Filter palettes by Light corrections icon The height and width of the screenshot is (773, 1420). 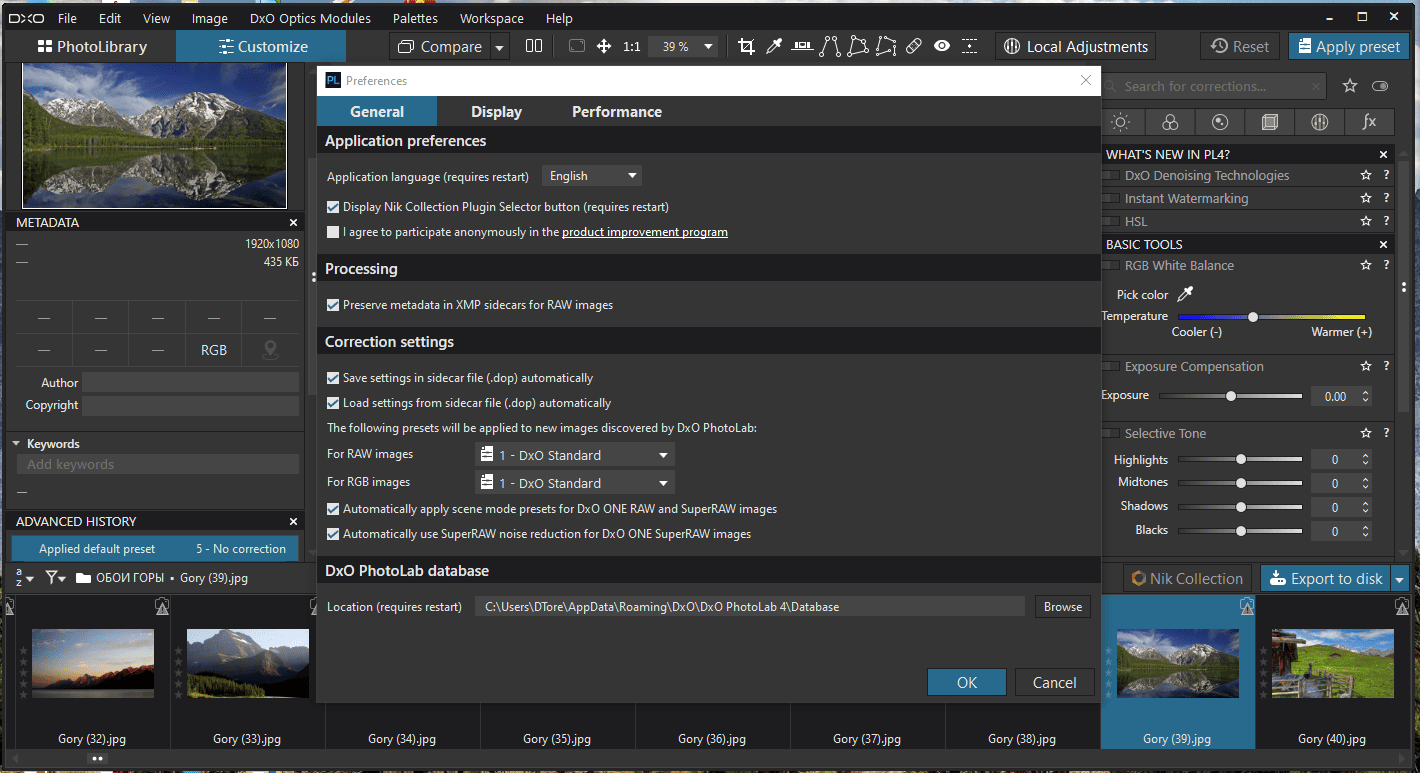(1121, 122)
